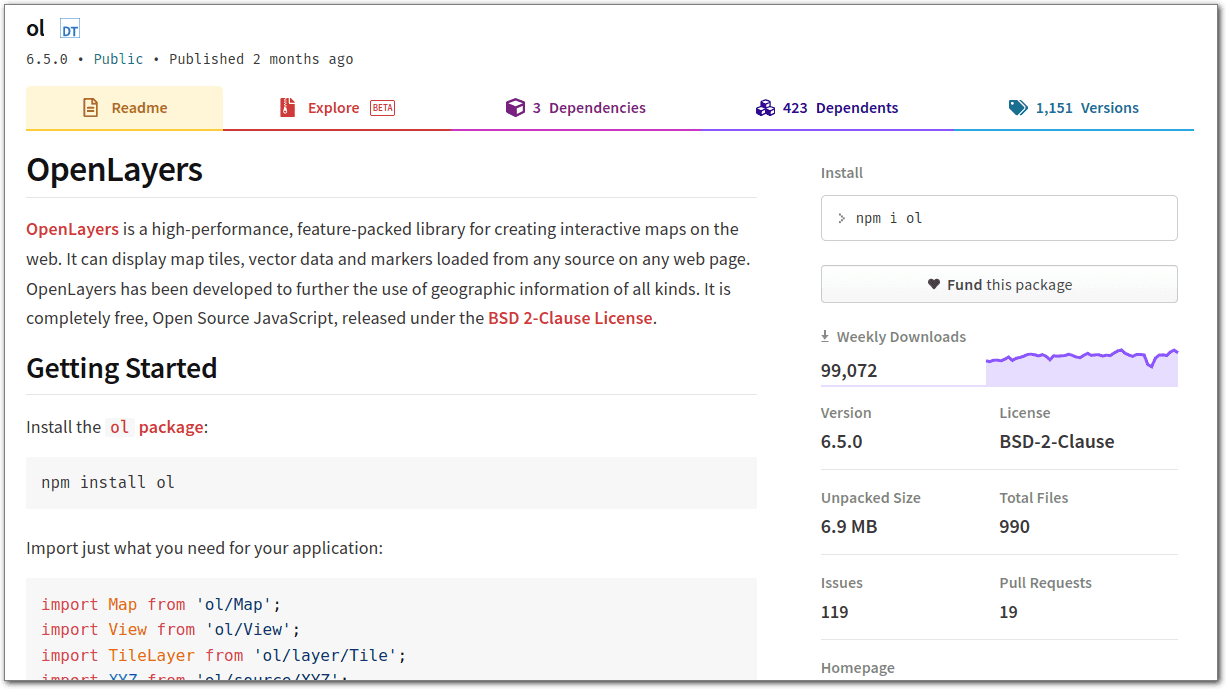Open the 19 pull requests count
This screenshot has width=1226, height=689.
coord(1008,611)
